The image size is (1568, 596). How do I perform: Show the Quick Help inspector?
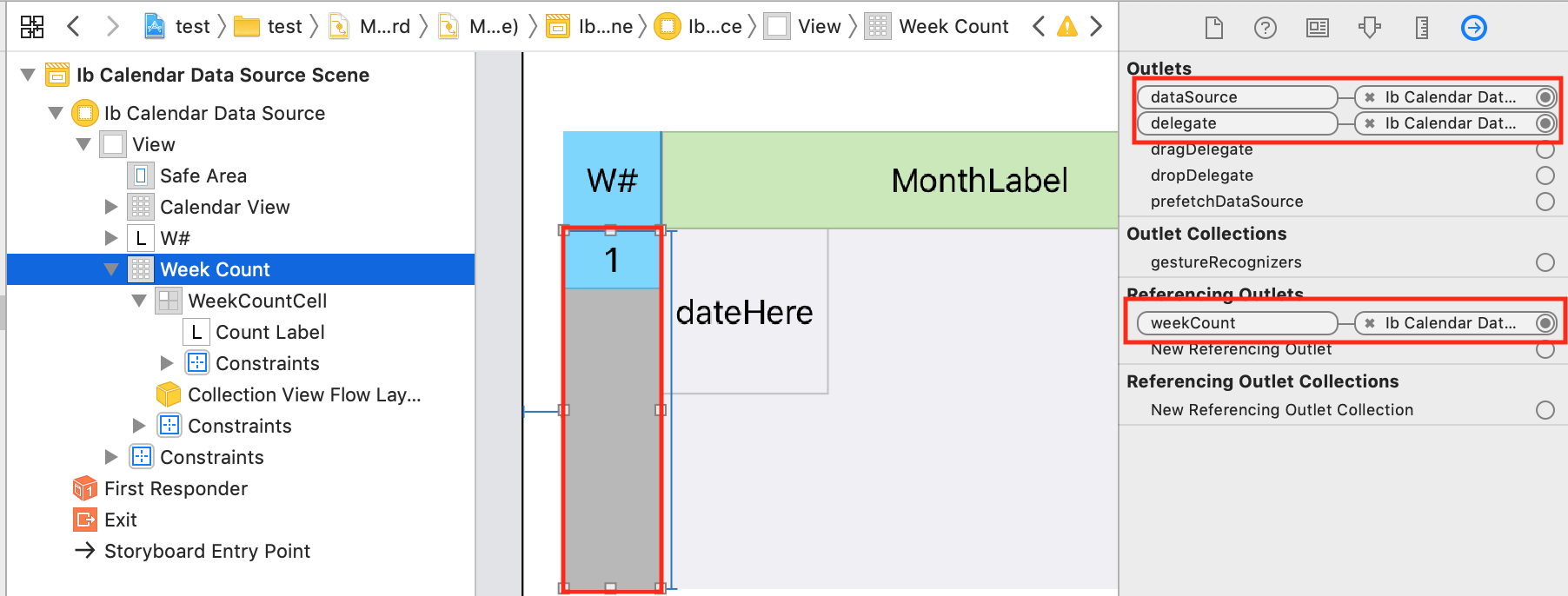[1266, 28]
